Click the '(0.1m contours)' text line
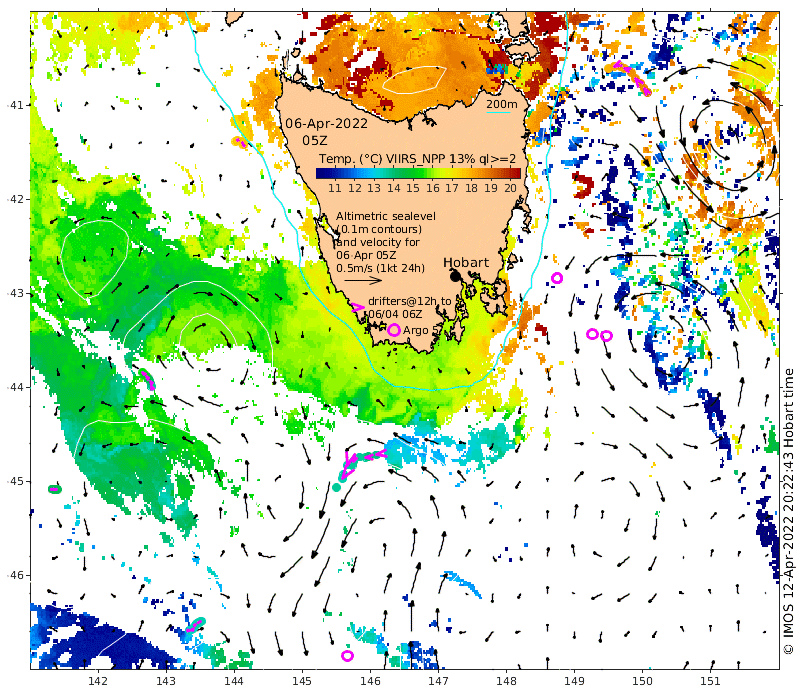Screen dimensions: 800x700 (x=379, y=230)
